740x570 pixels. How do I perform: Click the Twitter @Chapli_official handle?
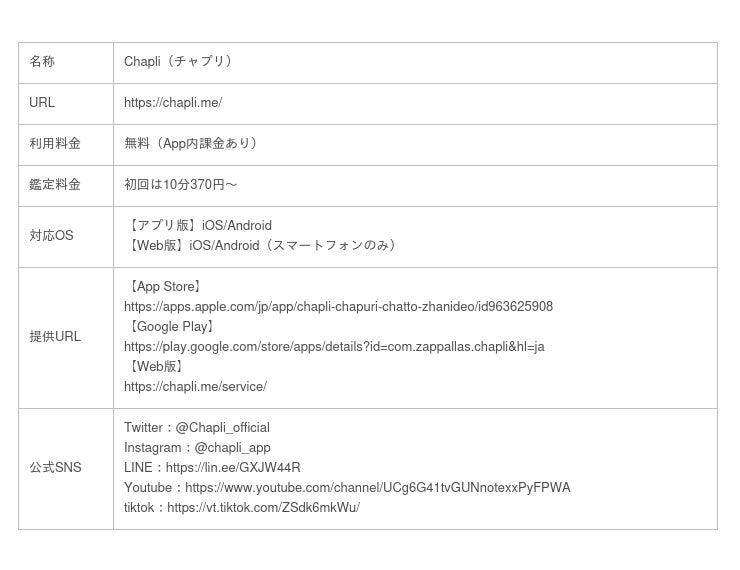pyautogui.click(x=222, y=428)
